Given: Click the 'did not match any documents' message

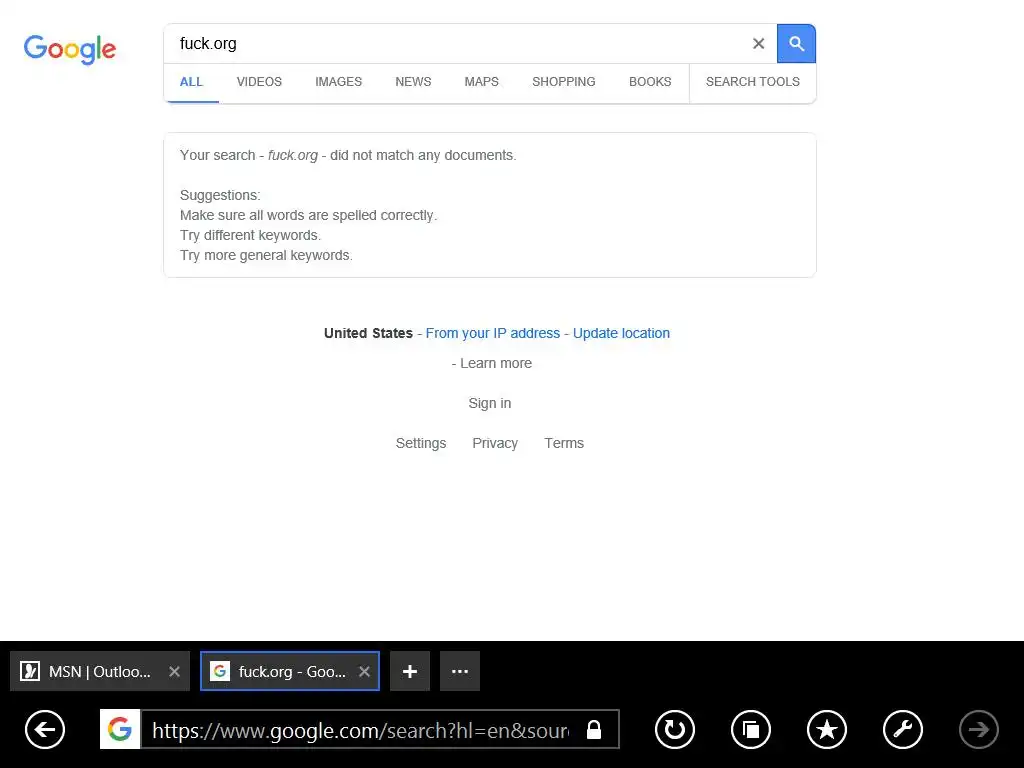Looking at the screenshot, I should pos(348,155).
